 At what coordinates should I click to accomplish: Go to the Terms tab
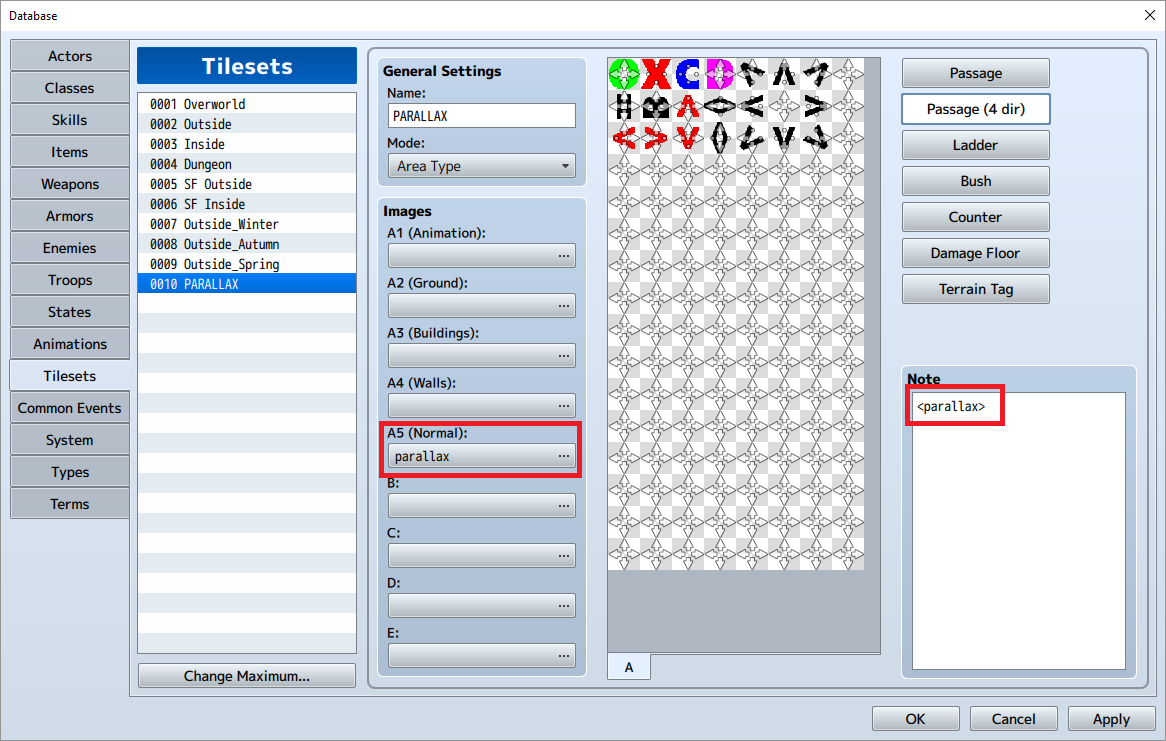tap(70, 504)
